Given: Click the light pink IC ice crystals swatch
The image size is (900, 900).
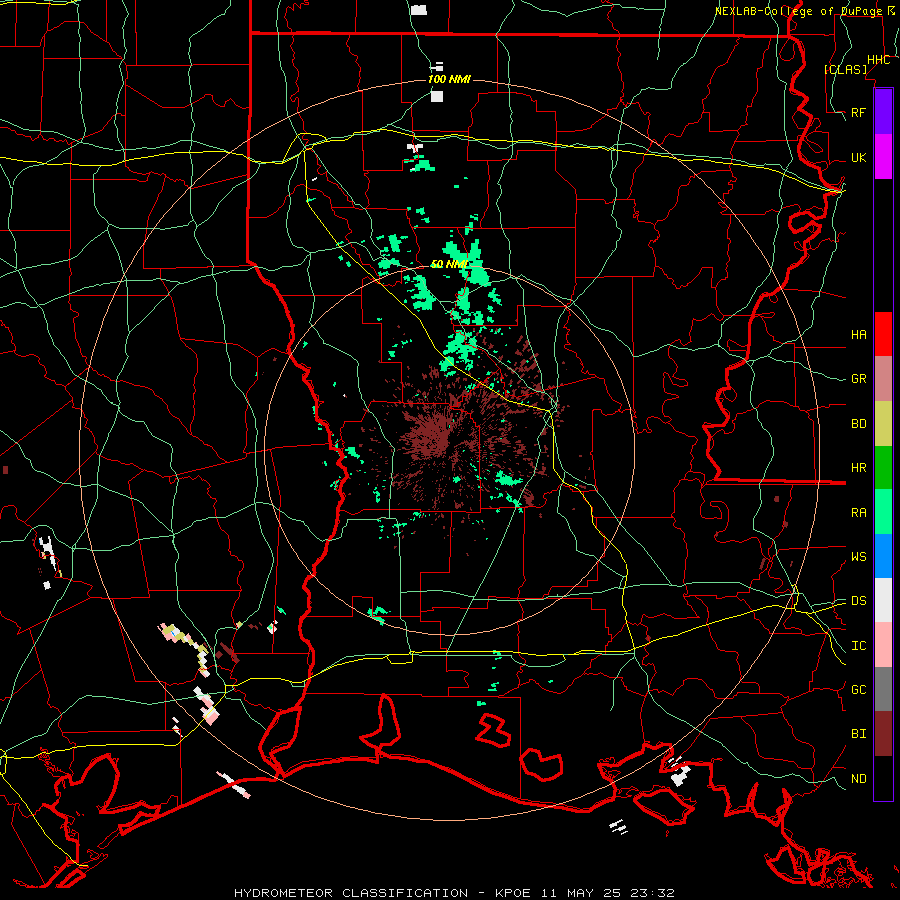Looking at the screenshot, I should [x=883, y=645].
